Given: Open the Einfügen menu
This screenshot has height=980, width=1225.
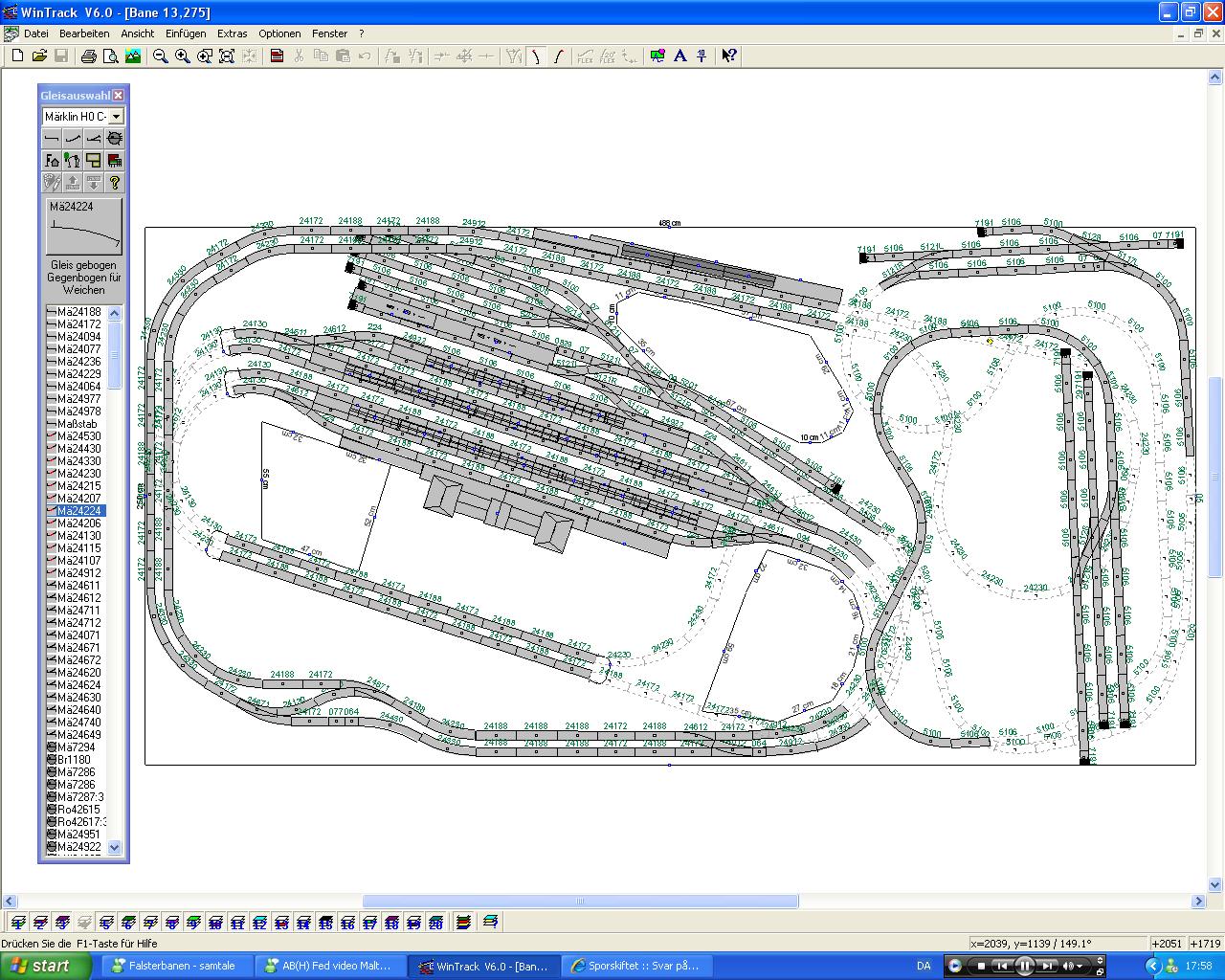Looking at the screenshot, I should 186,33.
